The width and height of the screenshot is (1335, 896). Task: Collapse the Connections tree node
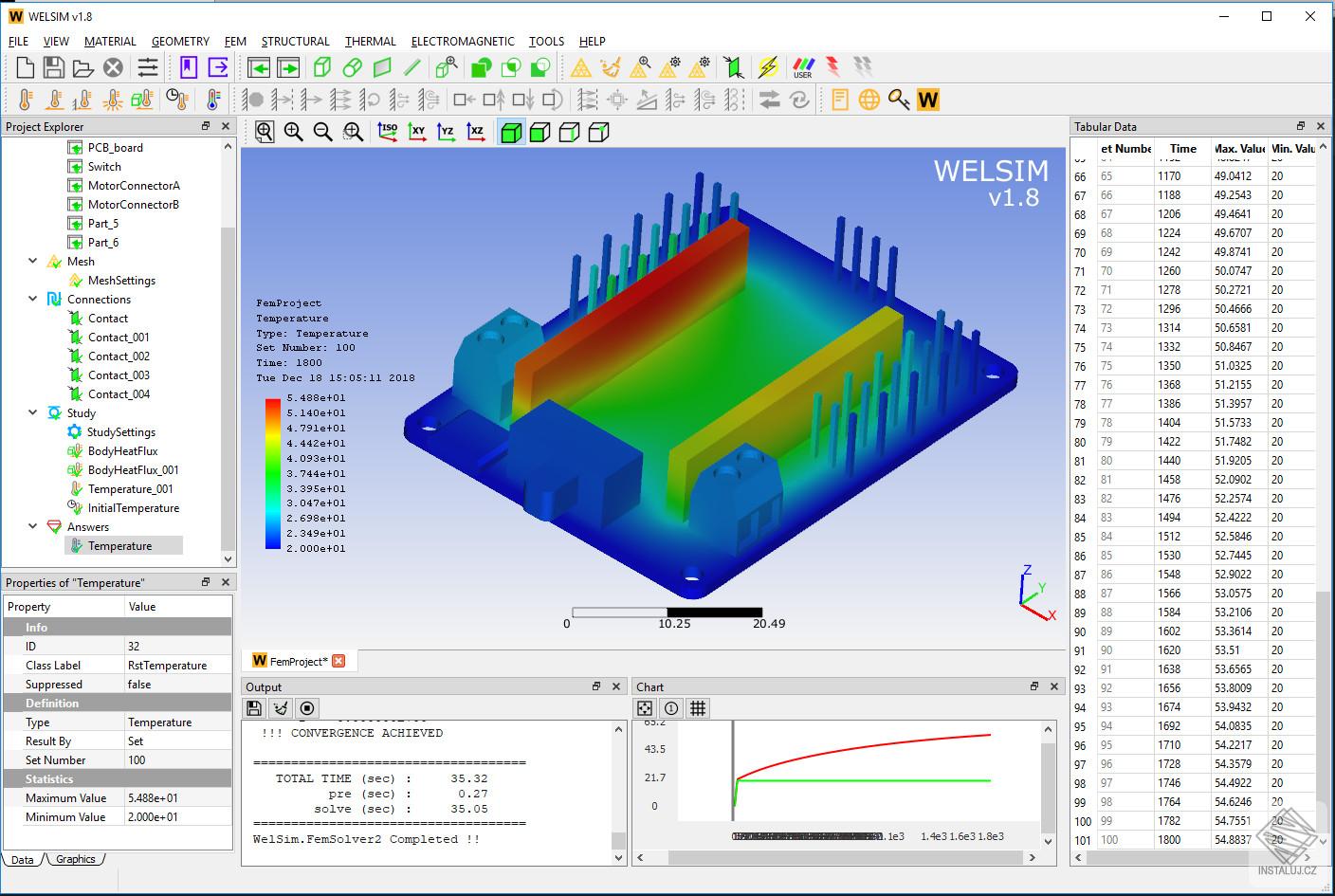coord(33,299)
